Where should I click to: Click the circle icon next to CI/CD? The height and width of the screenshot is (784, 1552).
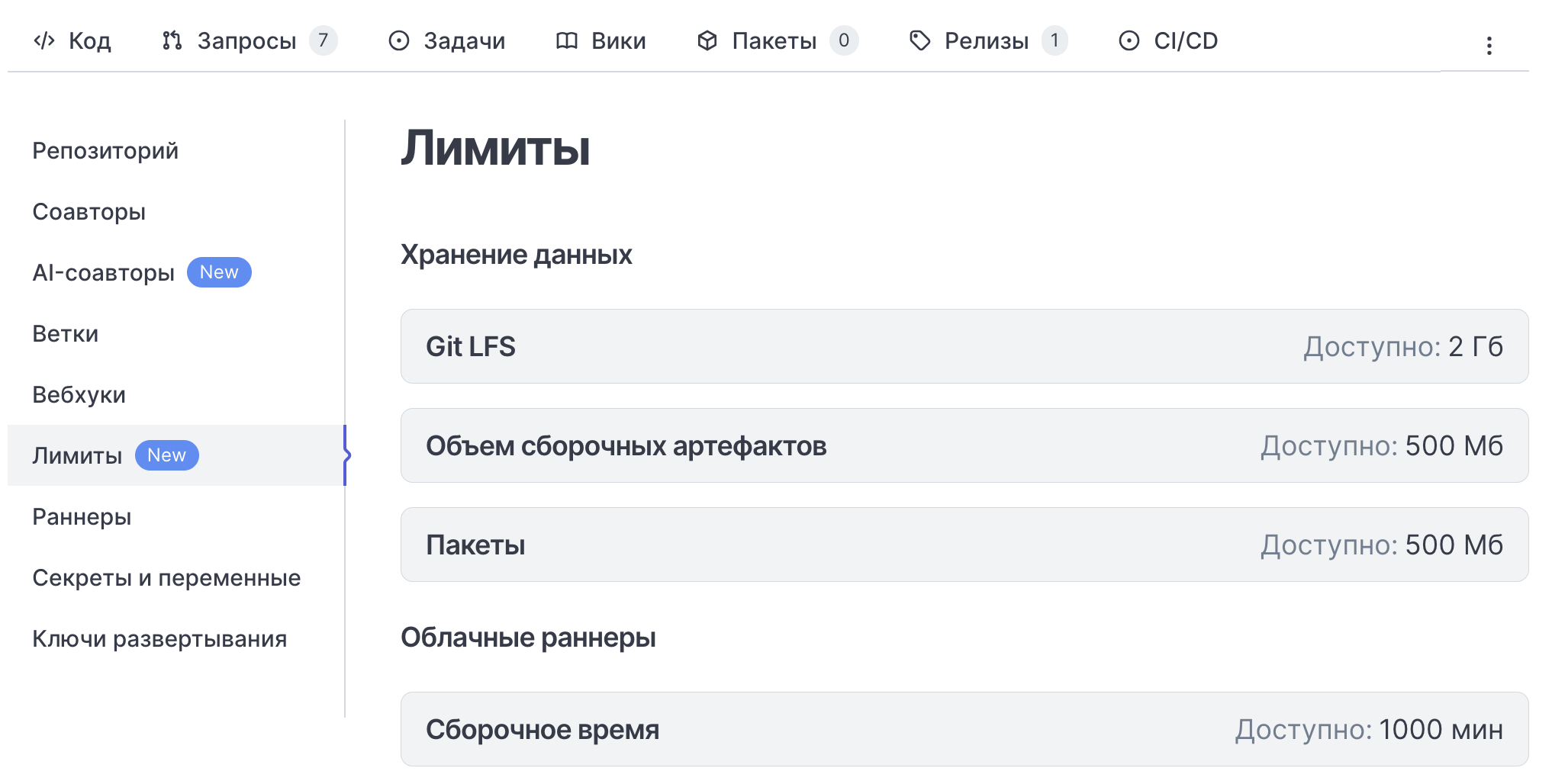pyautogui.click(x=1129, y=40)
